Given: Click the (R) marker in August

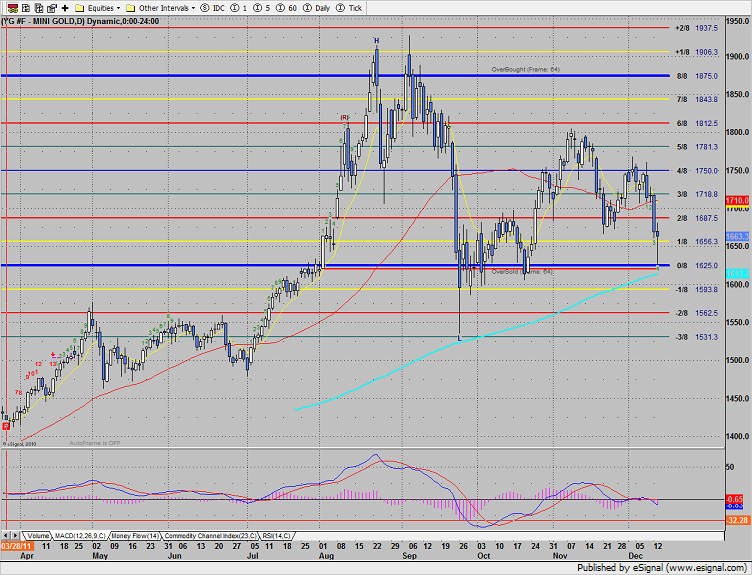Looking at the screenshot, I should (344, 117).
